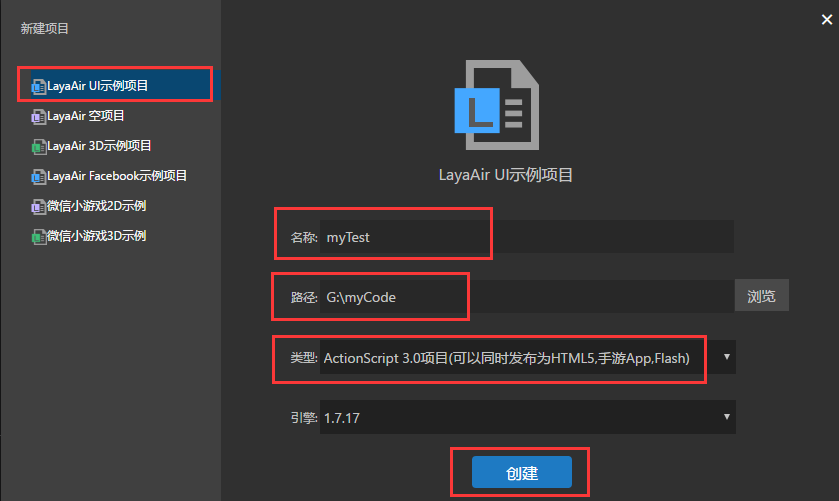Click the 引擎 dropdown arrow

(727, 416)
